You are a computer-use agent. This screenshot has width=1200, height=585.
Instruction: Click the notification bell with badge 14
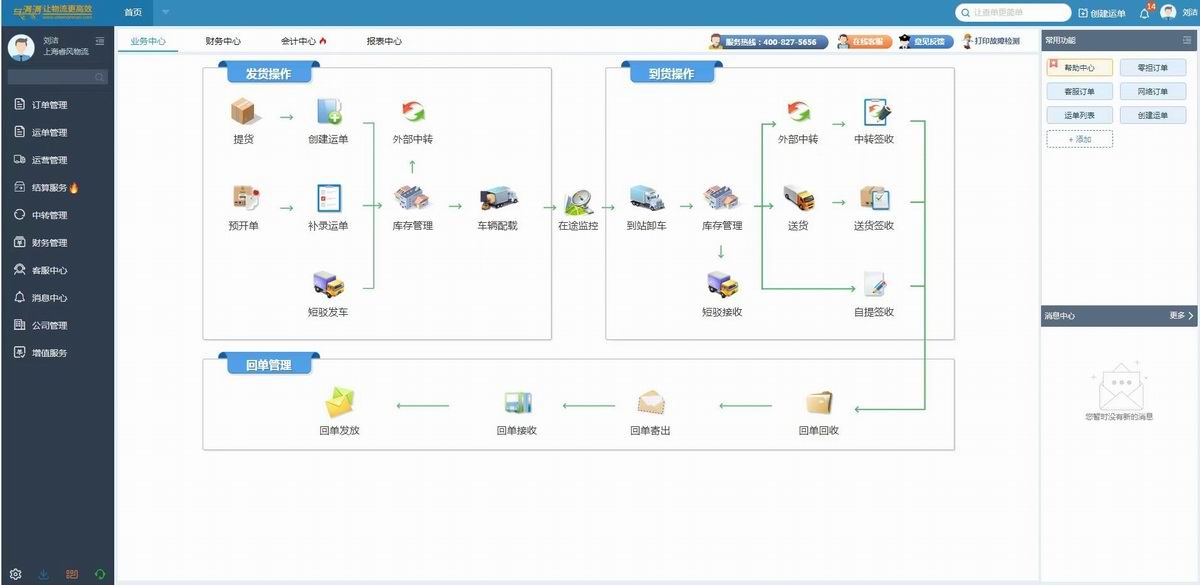click(1144, 13)
